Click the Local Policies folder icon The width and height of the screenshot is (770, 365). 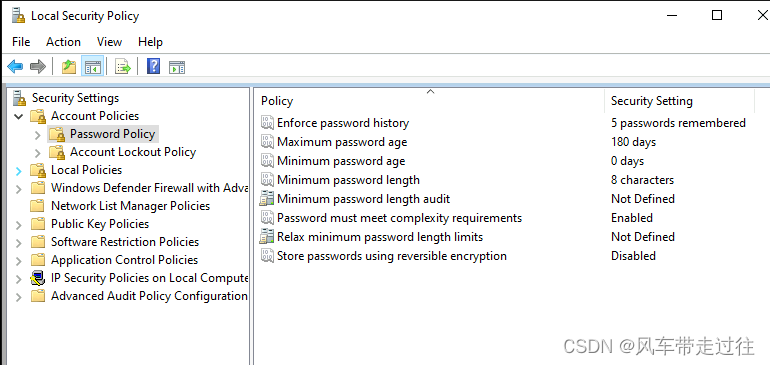(x=38, y=170)
